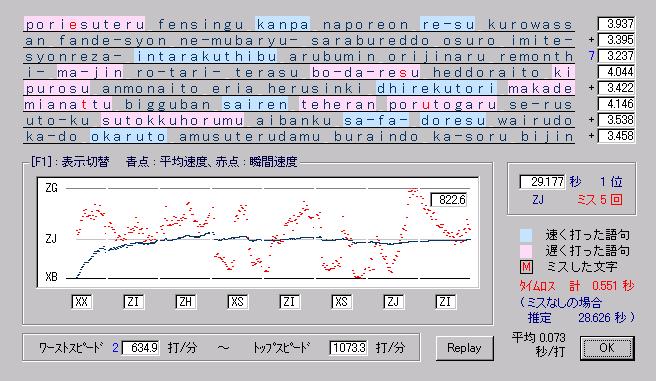Click the ZJ segment rank box
The width and height of the screenshot is (656, 381).
(x=393, y=302)
